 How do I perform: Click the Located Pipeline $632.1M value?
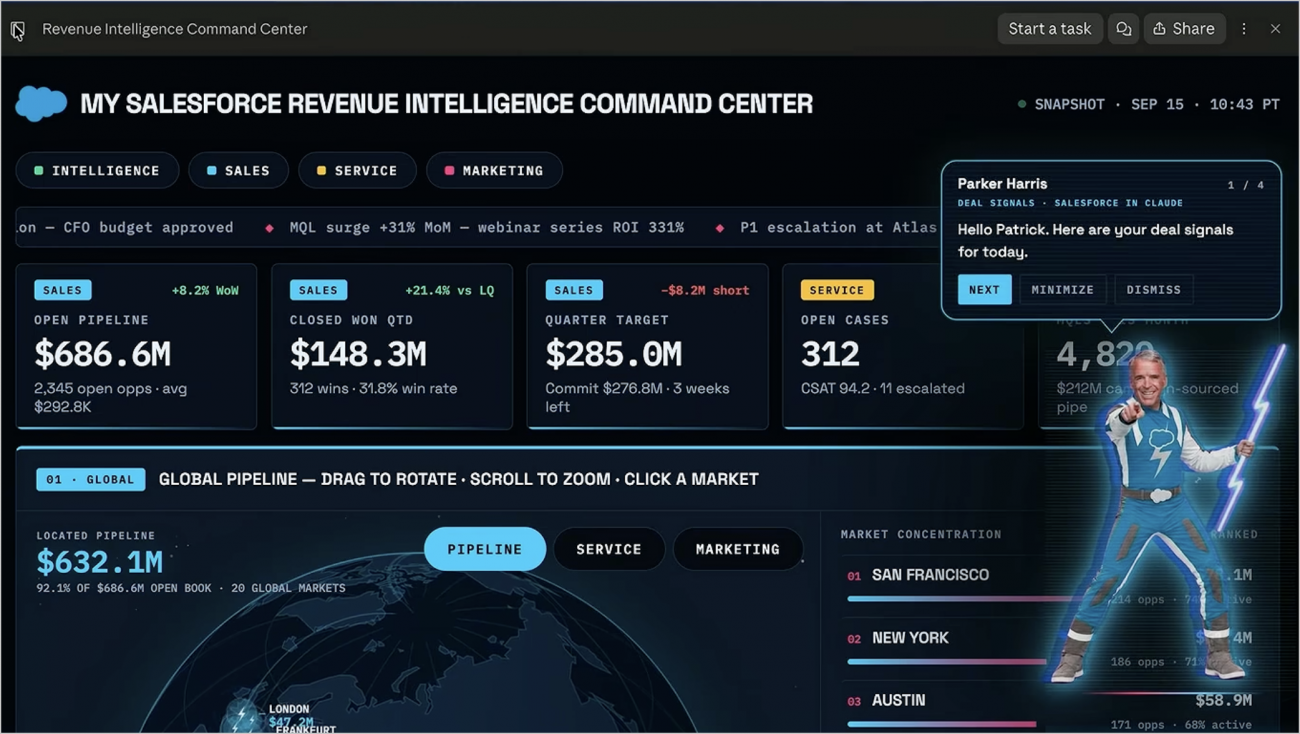click(x=99, y=562)
